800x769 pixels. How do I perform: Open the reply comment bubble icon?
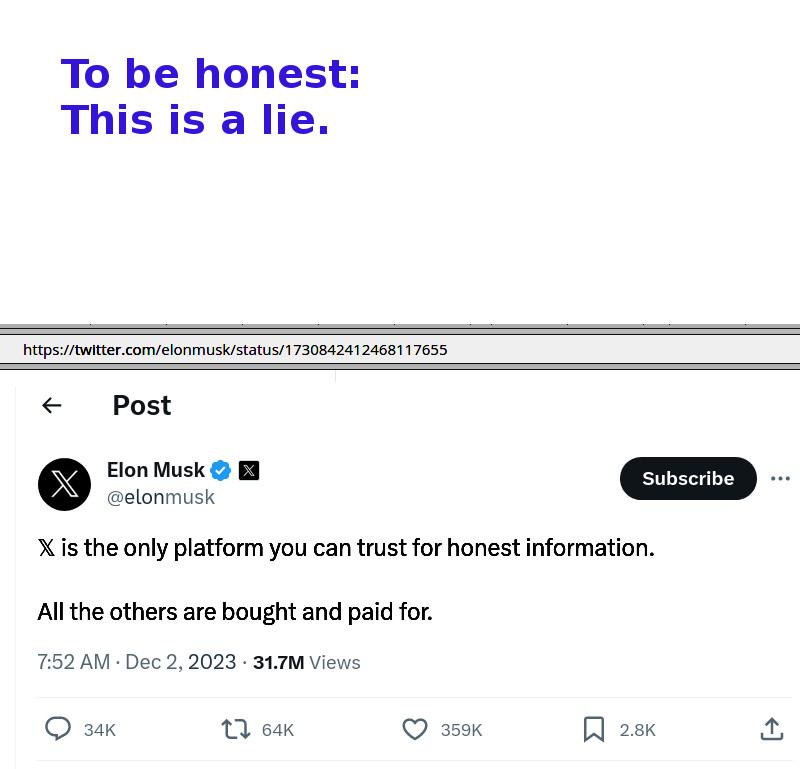[58, 729]
